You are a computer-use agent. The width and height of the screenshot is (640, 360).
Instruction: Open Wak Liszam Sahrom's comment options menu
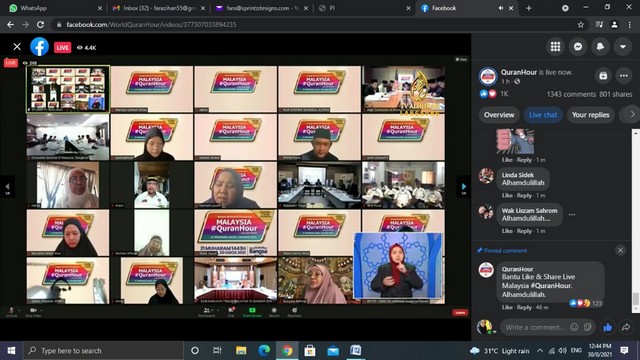click(x=572, y=215)
